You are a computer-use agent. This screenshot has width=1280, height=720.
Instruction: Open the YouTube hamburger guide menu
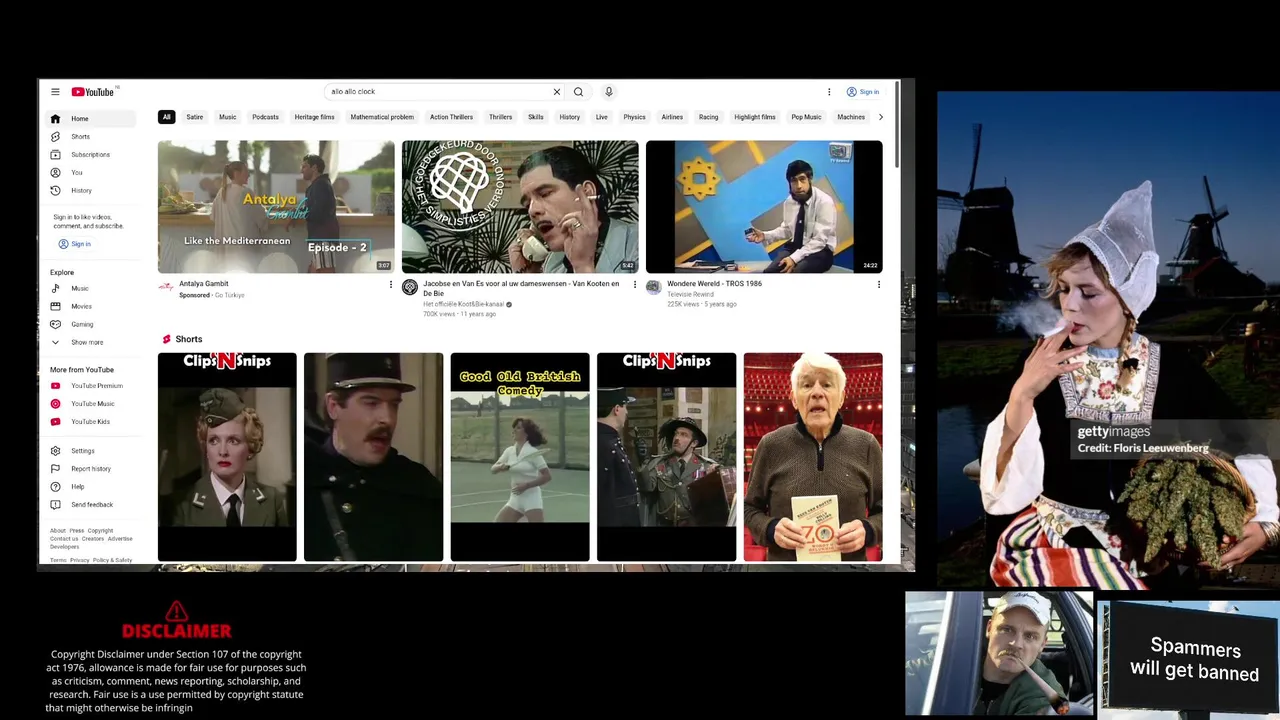pos(55,92)
